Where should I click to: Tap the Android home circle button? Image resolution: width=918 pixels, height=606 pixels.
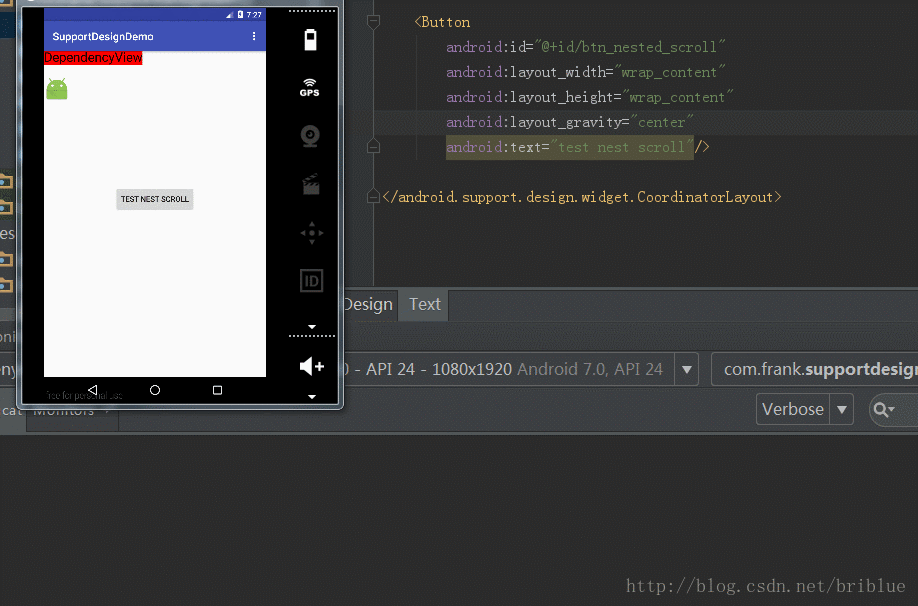point(155,390)
